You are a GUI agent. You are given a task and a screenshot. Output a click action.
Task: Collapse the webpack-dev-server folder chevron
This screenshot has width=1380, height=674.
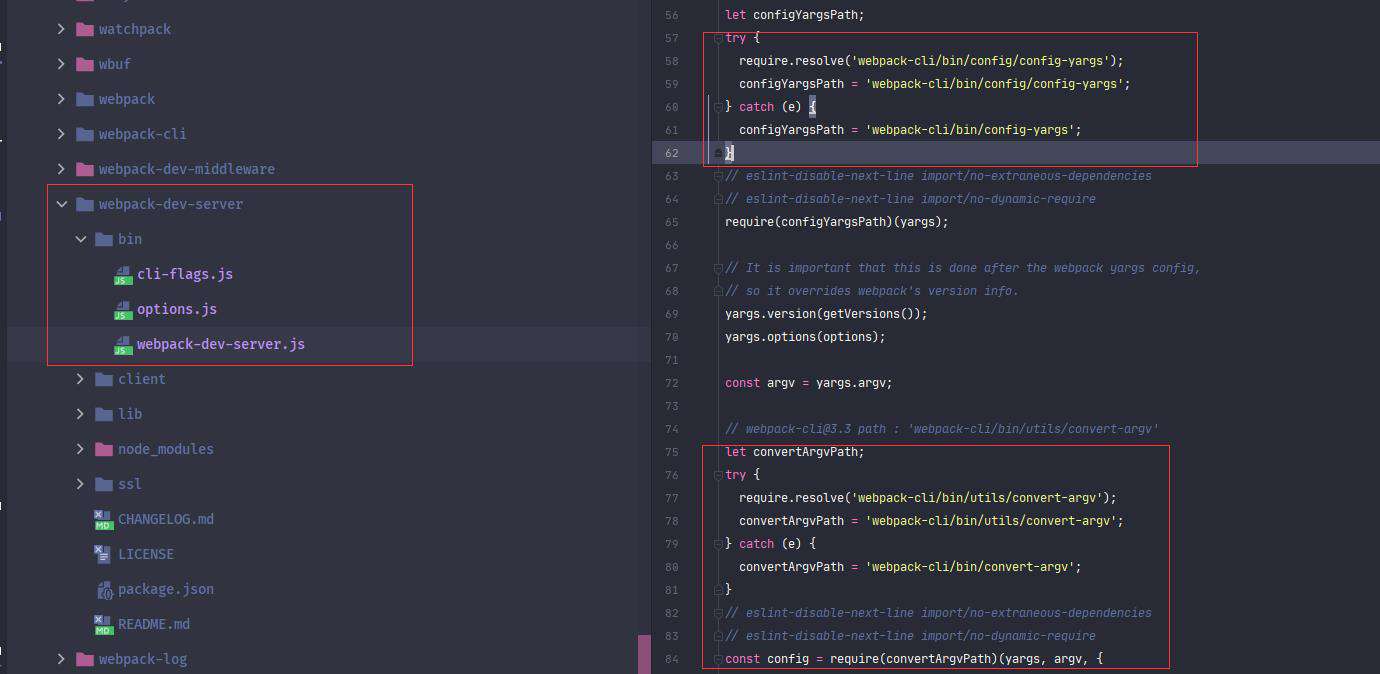62,204
